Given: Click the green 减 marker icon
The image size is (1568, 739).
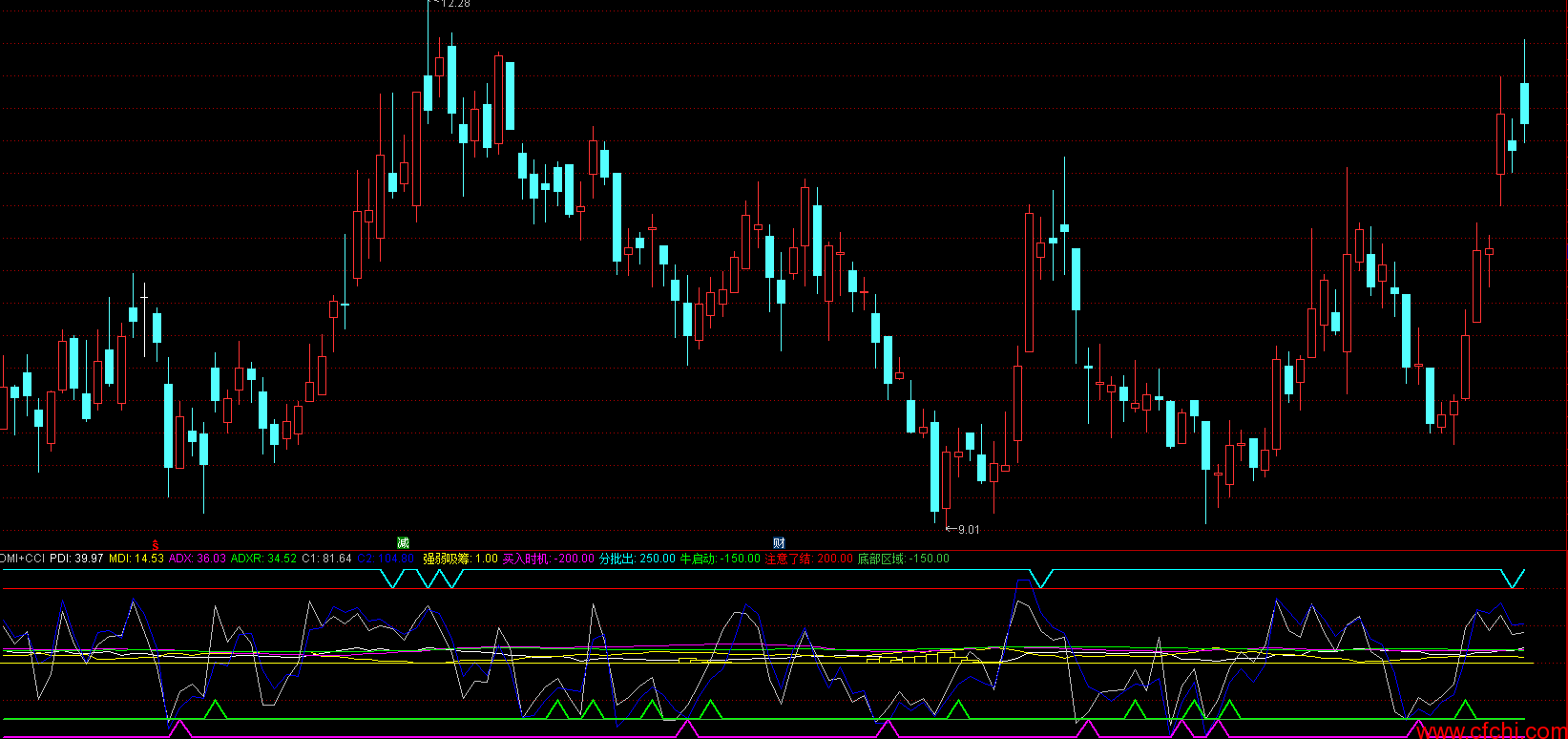Looking at the screenshot, I should coord(403,543).
